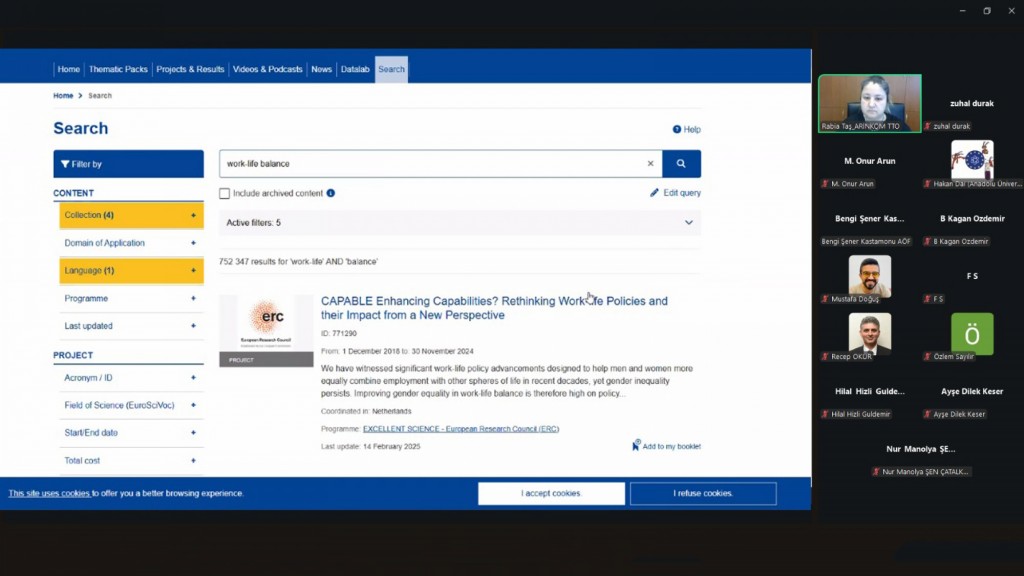Image resolution: width=1024 pixels, height=576 pixels.
Task: Click I accept cookies button
Action: tap(551, 493)
